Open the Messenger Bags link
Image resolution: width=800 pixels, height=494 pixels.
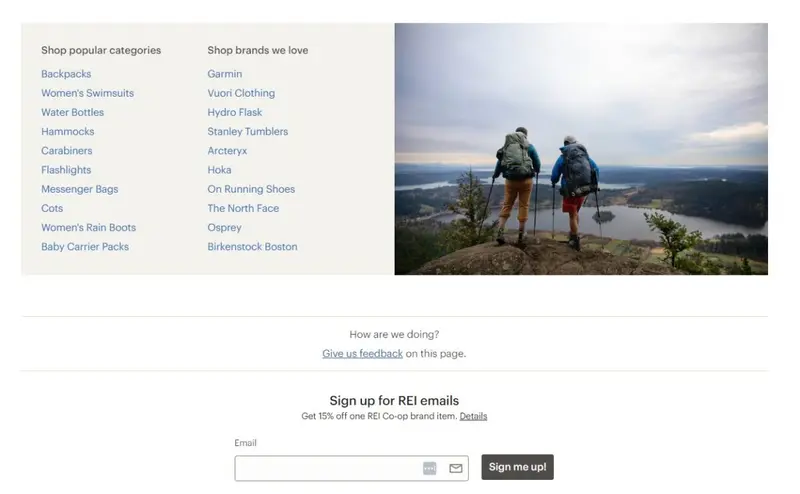pos(79,189)
